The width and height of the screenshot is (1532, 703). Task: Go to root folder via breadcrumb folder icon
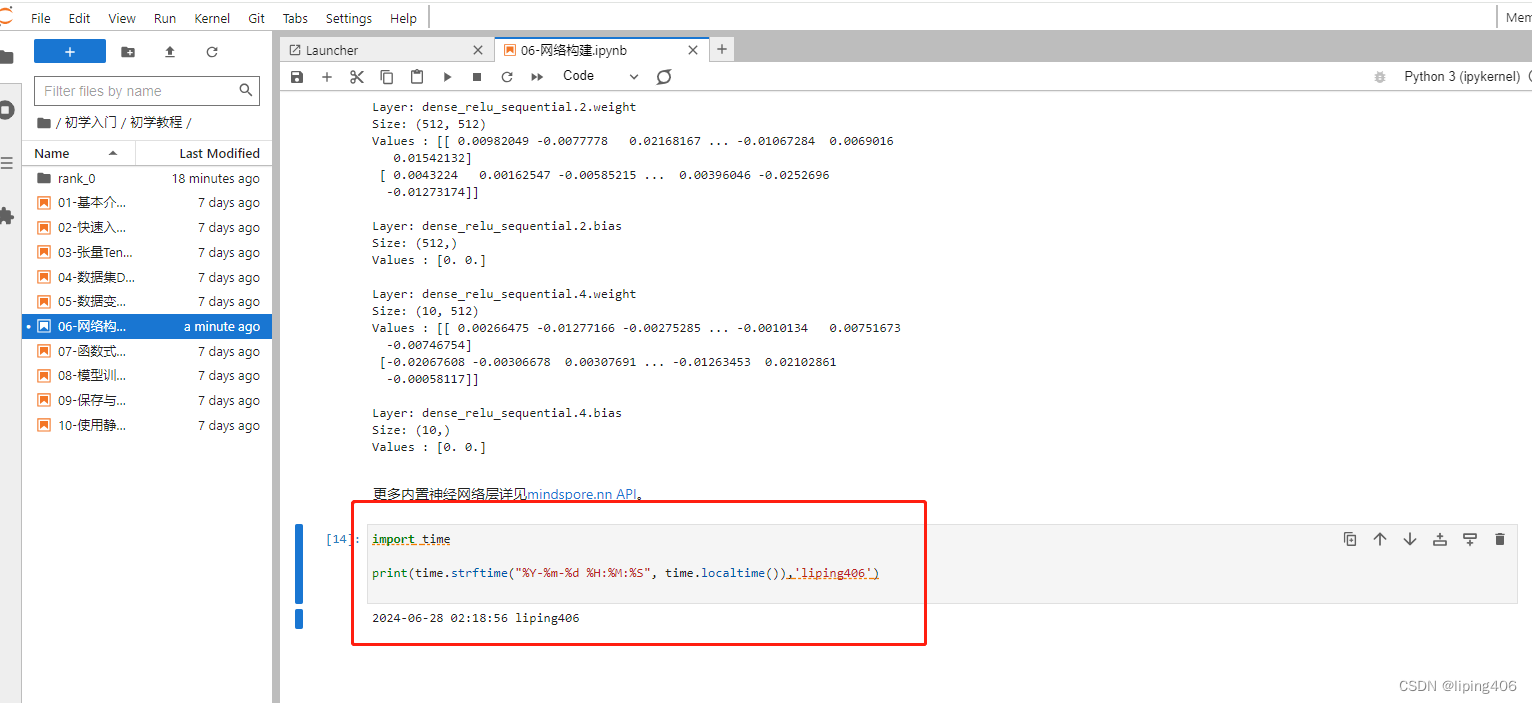[43, 122]
